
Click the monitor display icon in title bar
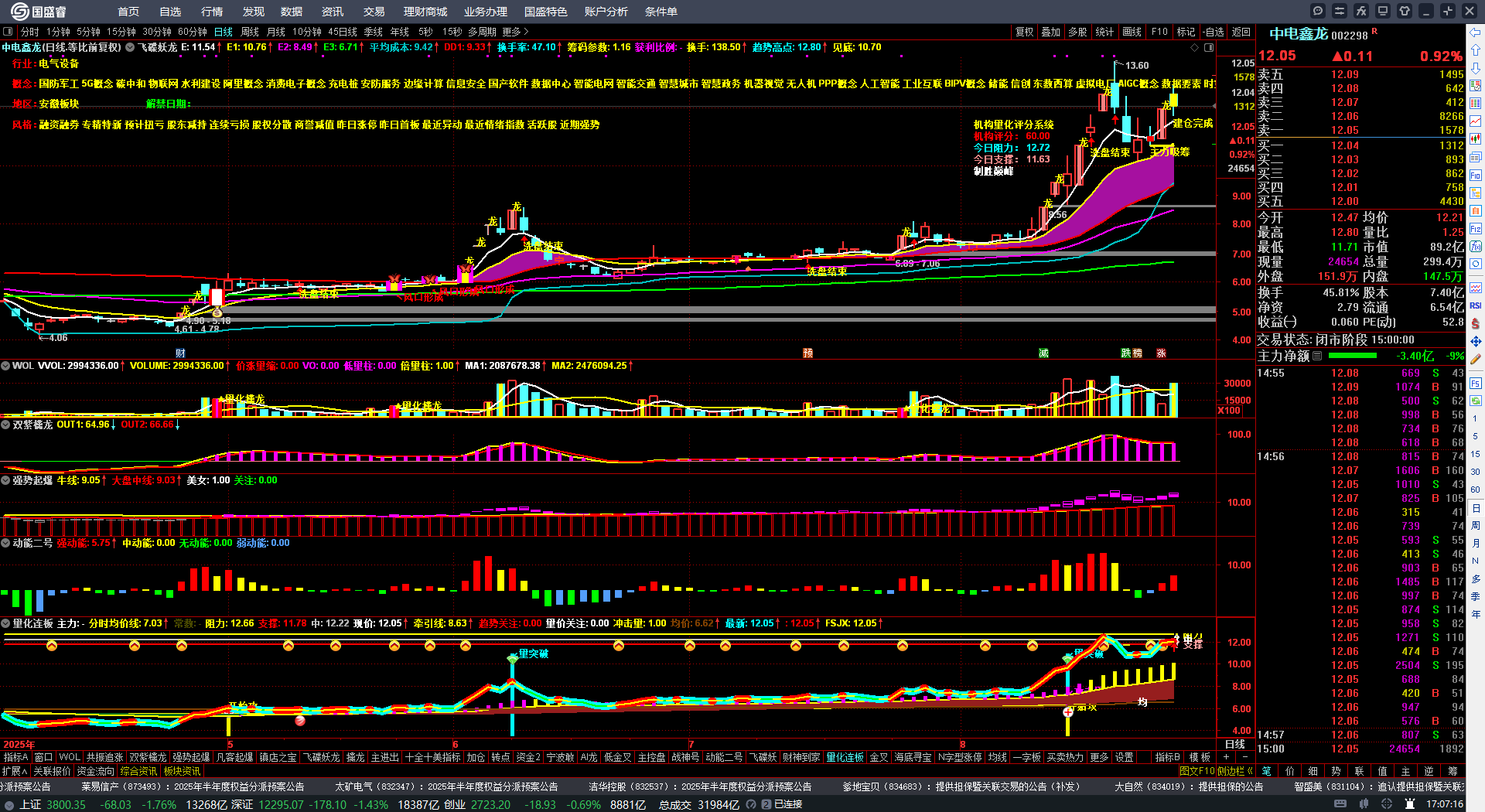(1383, 11)
